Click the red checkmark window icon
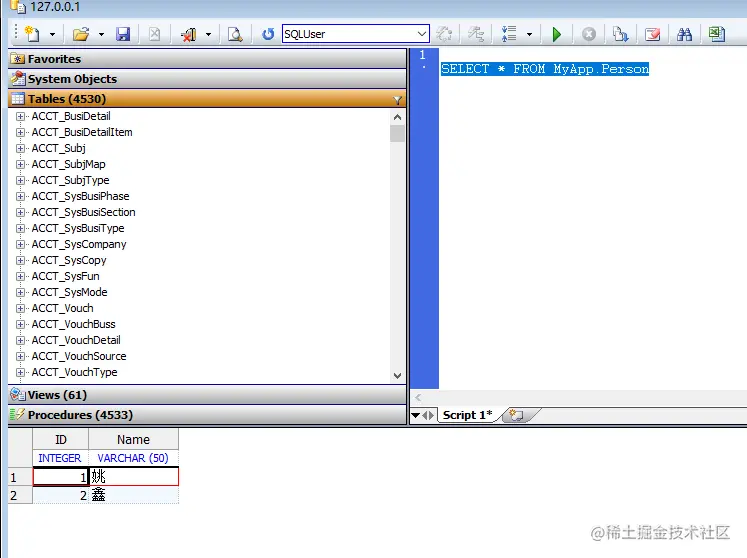The width and height of the screenshot is (747, 558). pos(652,34)
